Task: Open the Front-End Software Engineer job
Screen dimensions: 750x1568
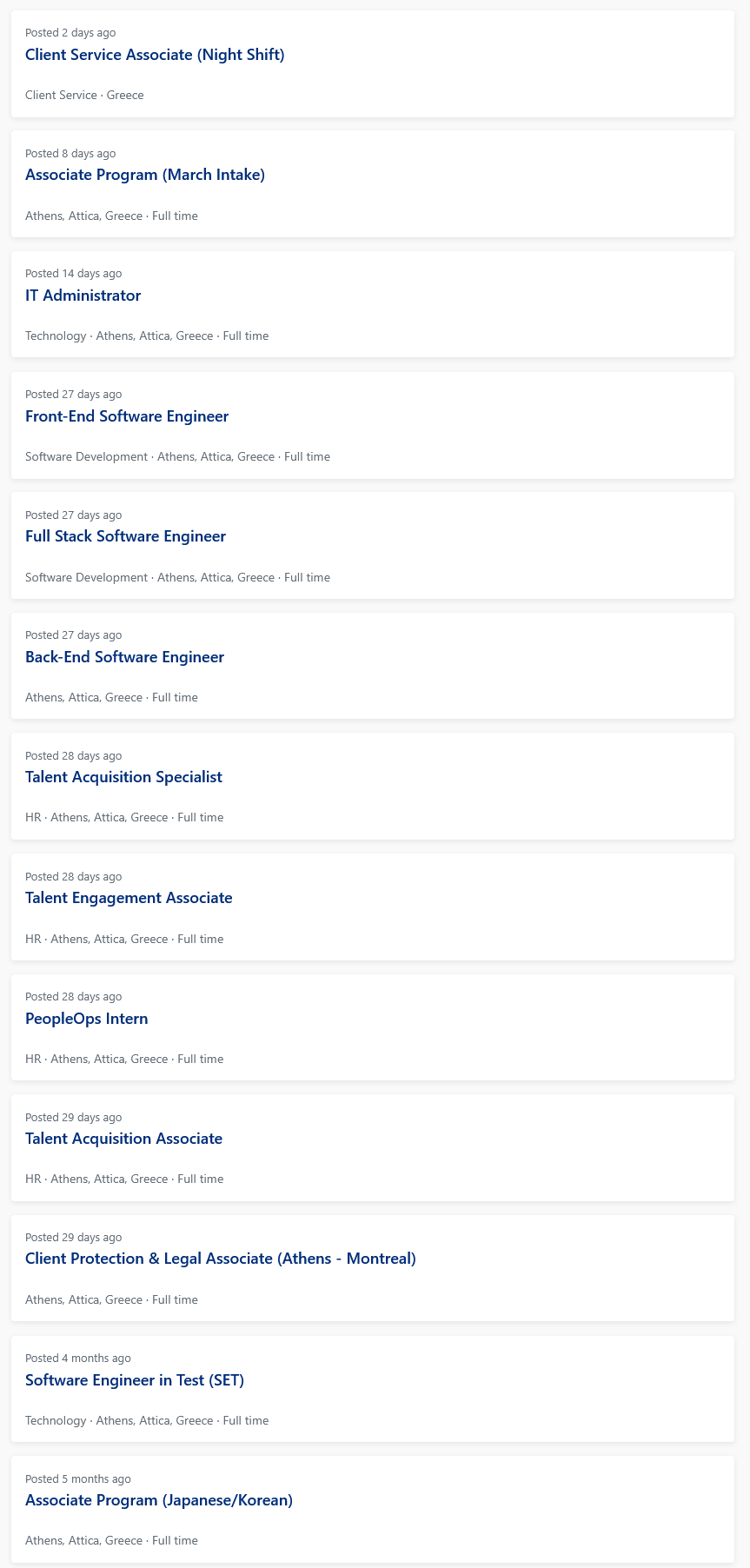Action: (x=127, y=416)
